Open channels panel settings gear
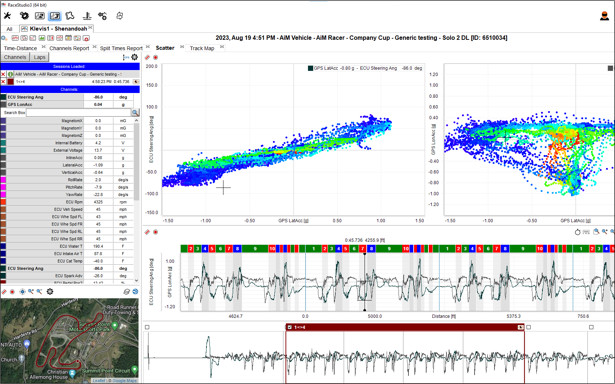Screen dimensions: 615x384 135,57
